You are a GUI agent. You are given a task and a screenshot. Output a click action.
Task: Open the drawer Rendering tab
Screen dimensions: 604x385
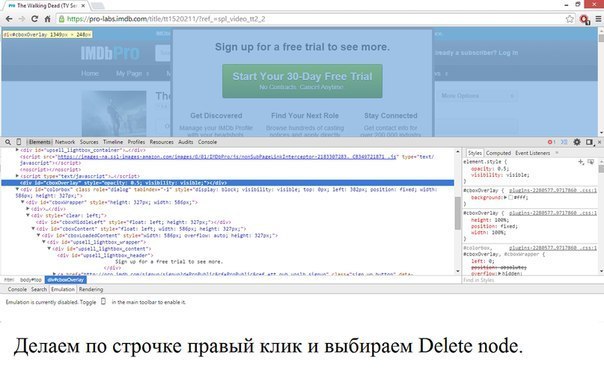[91, 289]
